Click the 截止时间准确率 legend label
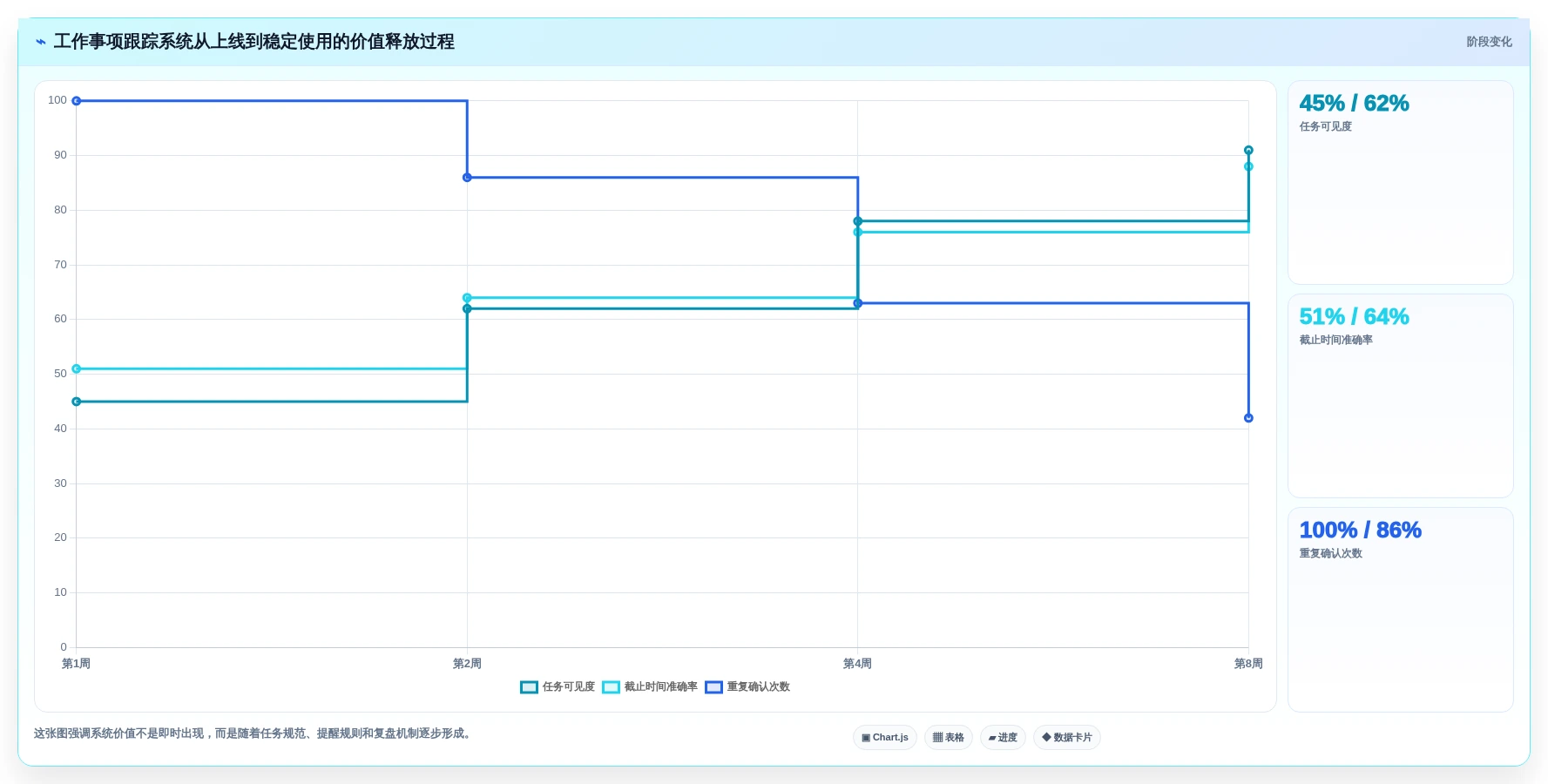 [x=660, y=687]
